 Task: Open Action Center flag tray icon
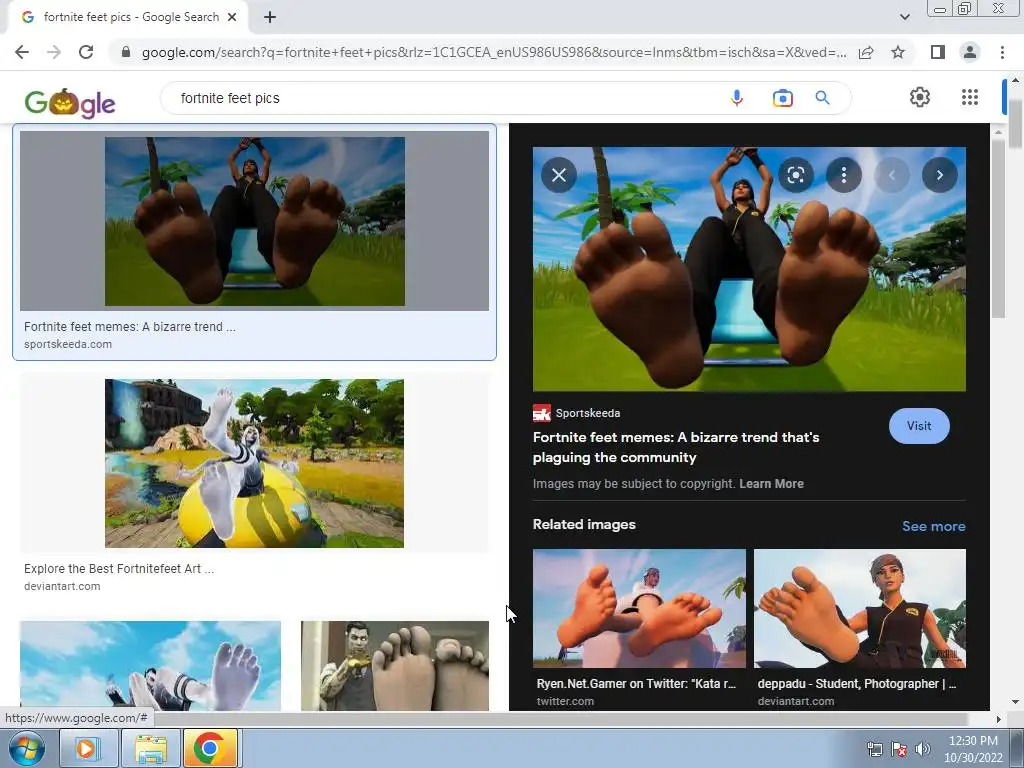(899, 749)
